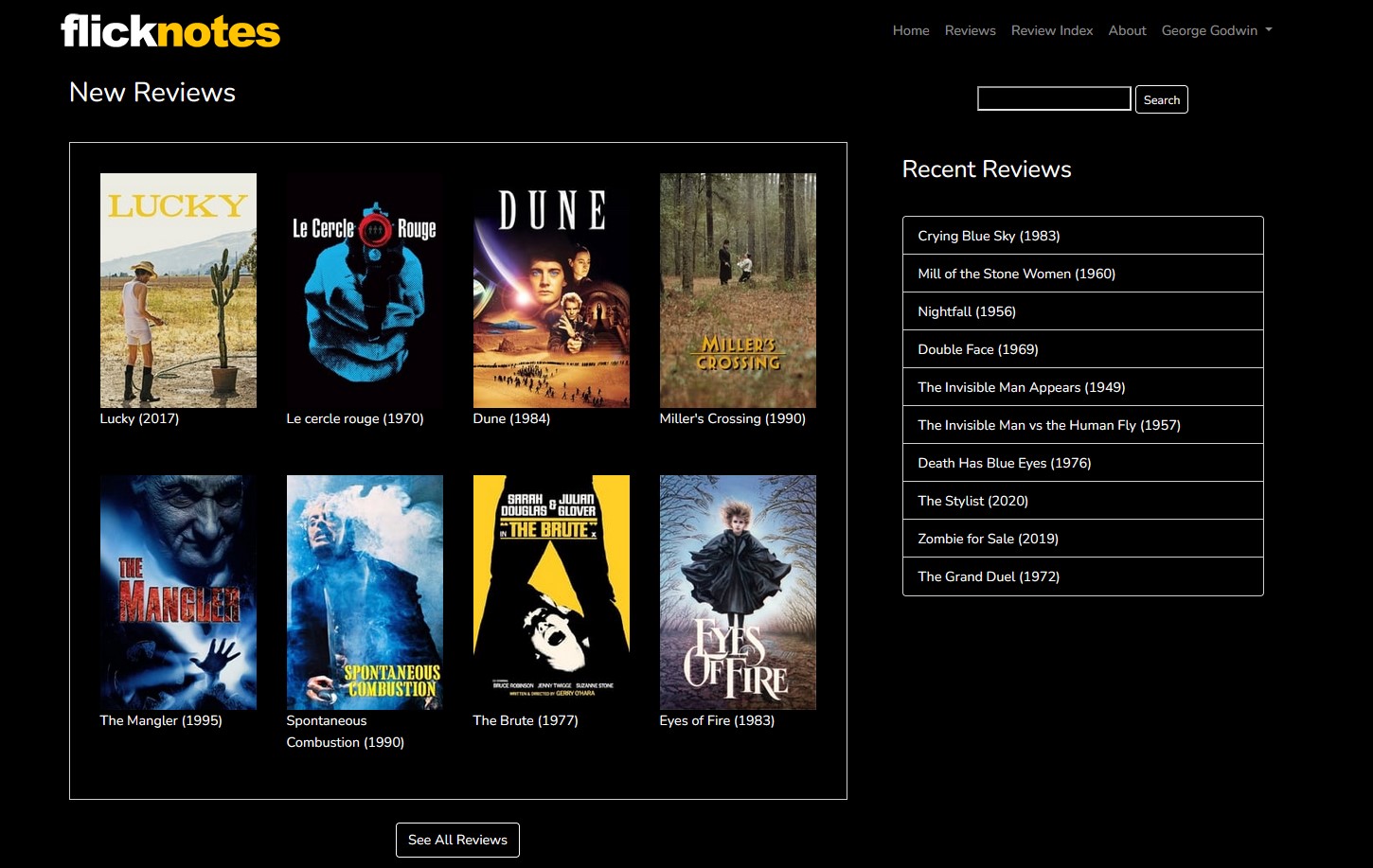Open the Lucky poster thumbnail
The image size is (1373, 868).
178,291
